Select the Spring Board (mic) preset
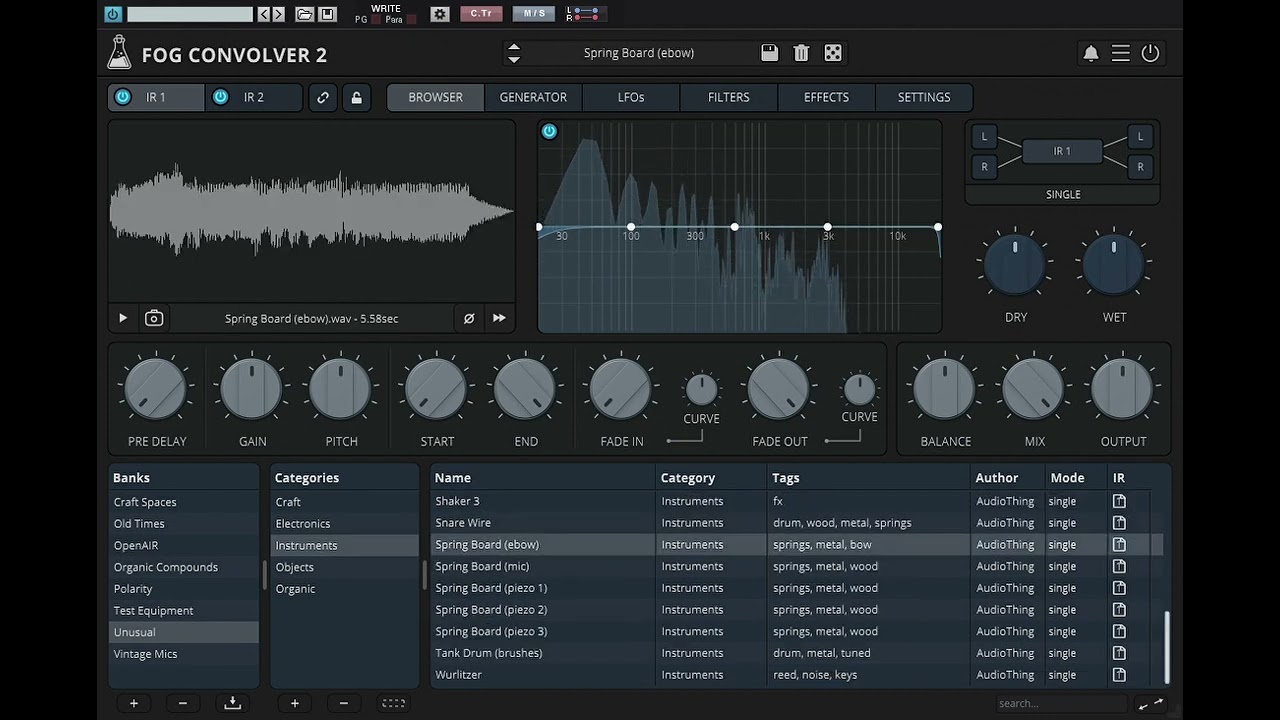The image size is (1280, 720). pyautogui.click(x=797, y=566)
